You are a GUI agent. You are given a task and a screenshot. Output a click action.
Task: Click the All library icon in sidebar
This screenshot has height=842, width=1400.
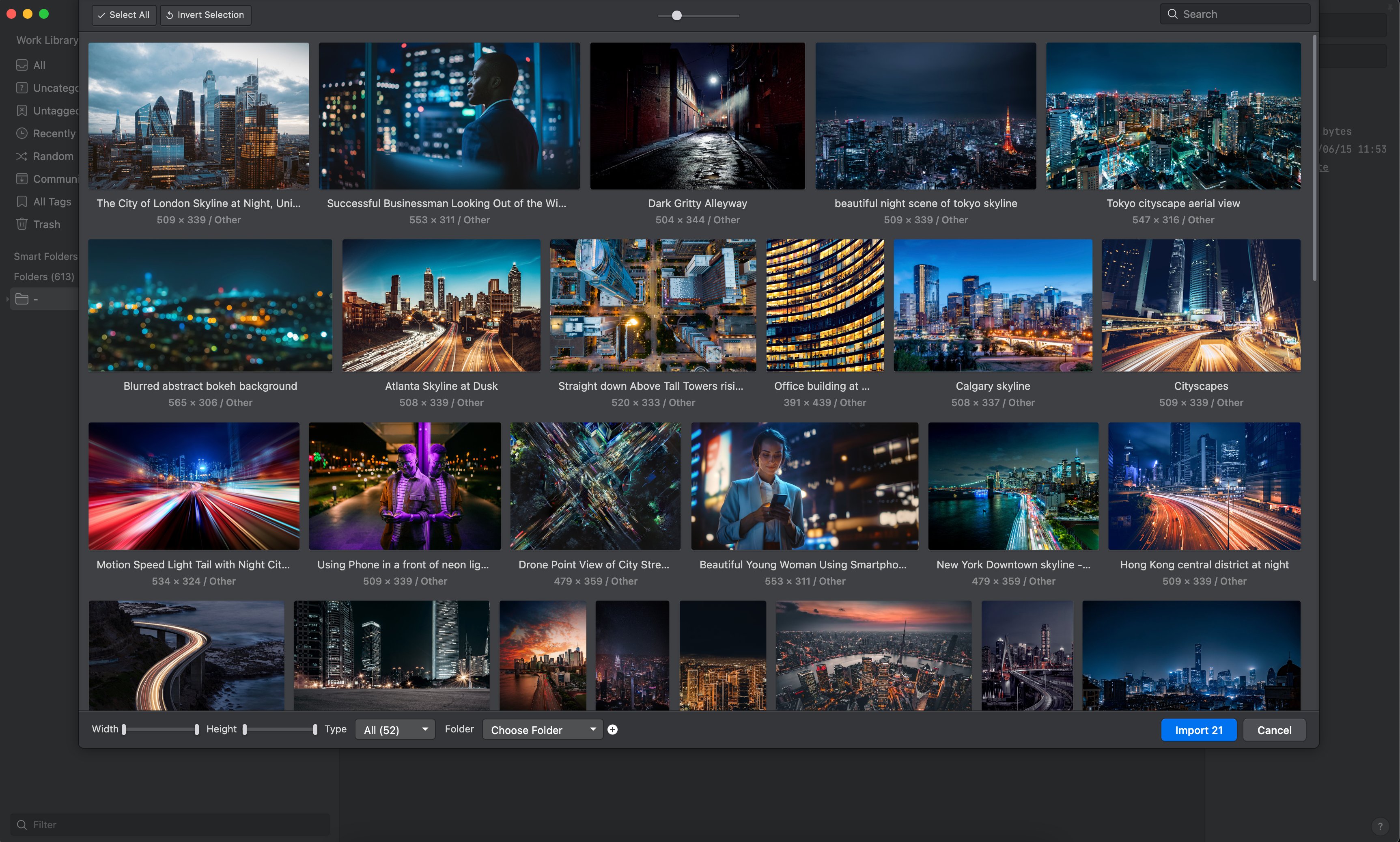tap(22, 65)
